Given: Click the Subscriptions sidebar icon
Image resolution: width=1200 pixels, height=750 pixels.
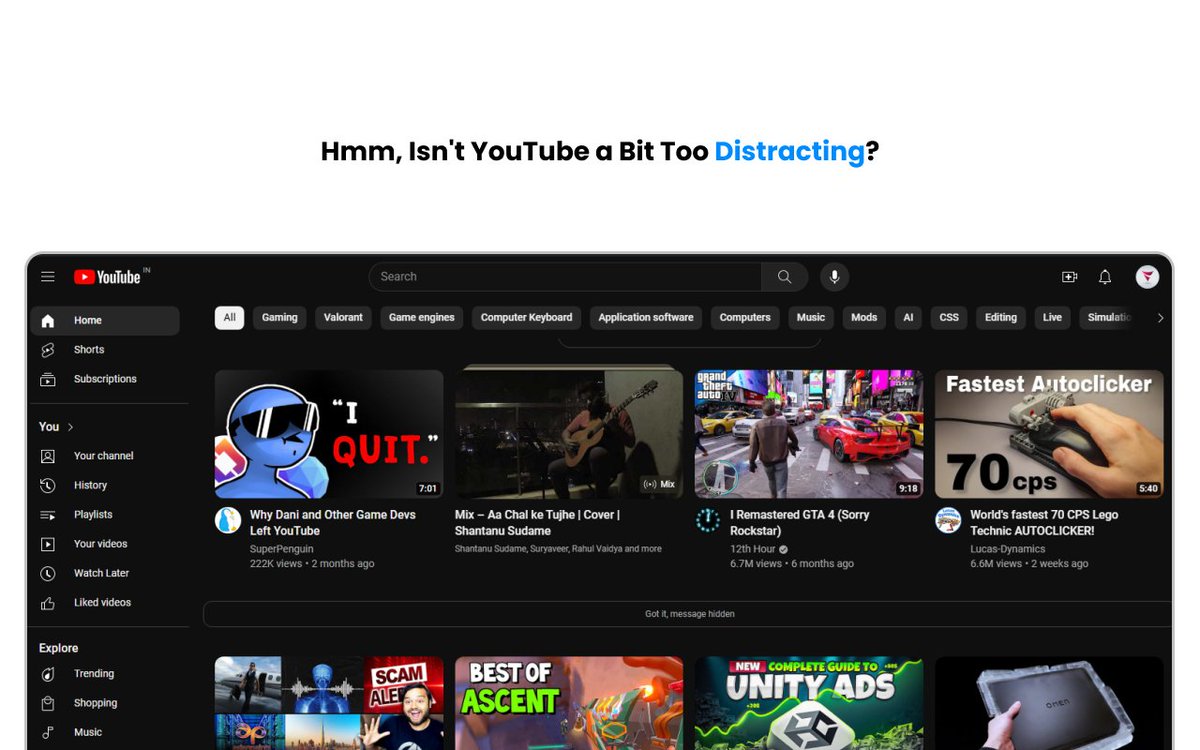Looking at the screenshot, I should coord(48,379).
